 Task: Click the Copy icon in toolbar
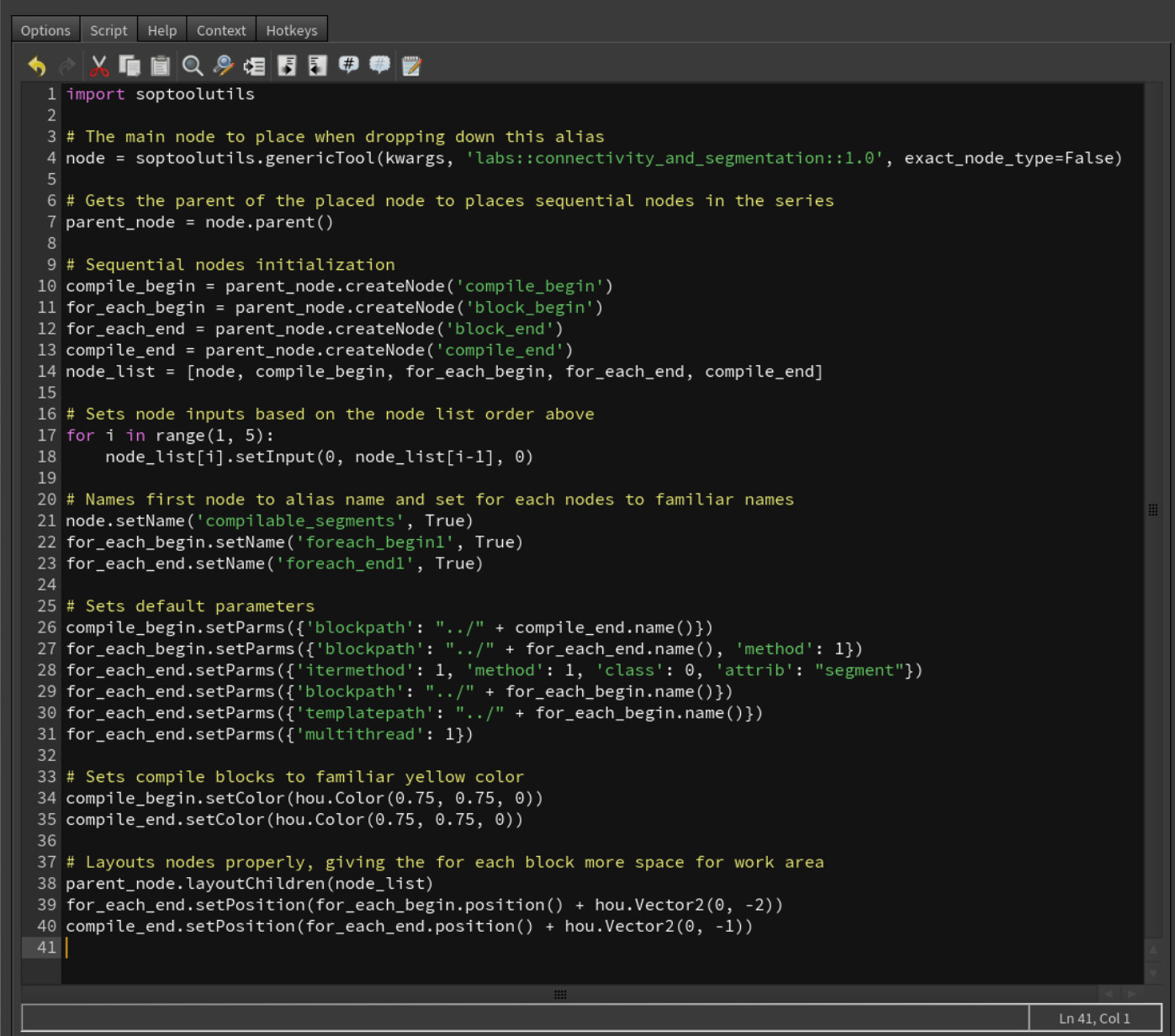[130, 66]
